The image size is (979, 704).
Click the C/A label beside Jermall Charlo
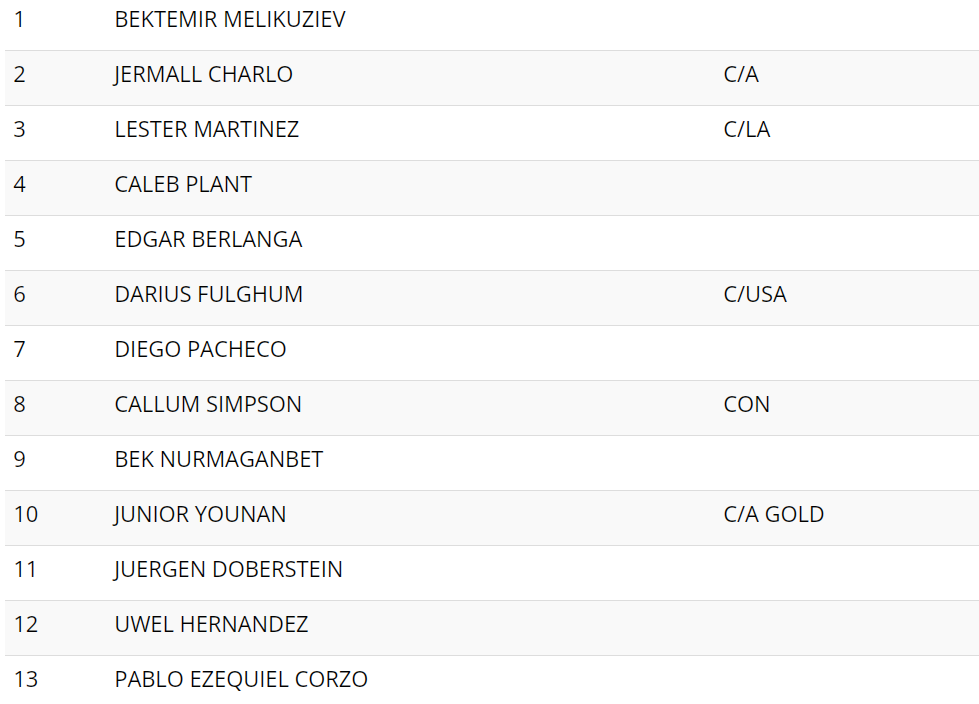click(741, 74)
